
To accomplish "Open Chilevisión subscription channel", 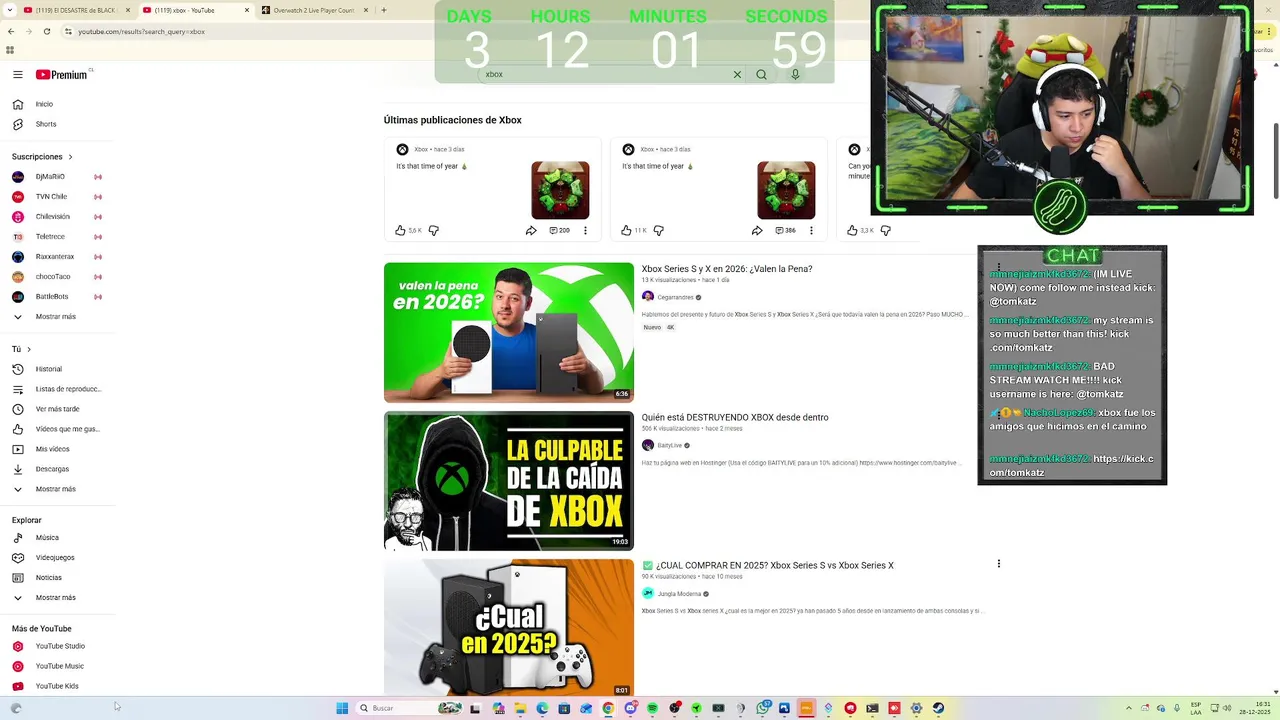I will click(x=52, y=217).
